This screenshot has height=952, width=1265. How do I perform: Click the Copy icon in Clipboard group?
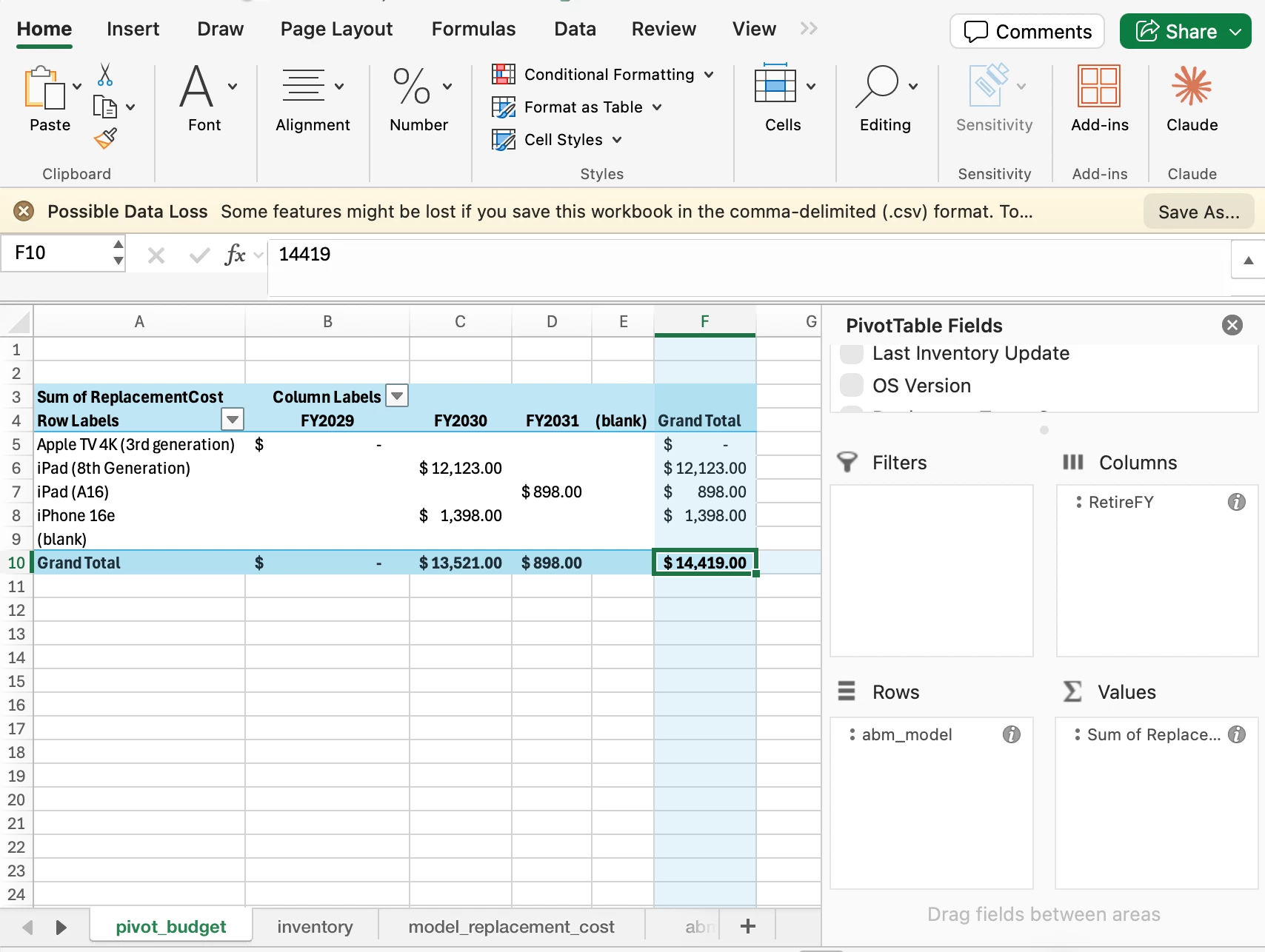click(105, 107)
